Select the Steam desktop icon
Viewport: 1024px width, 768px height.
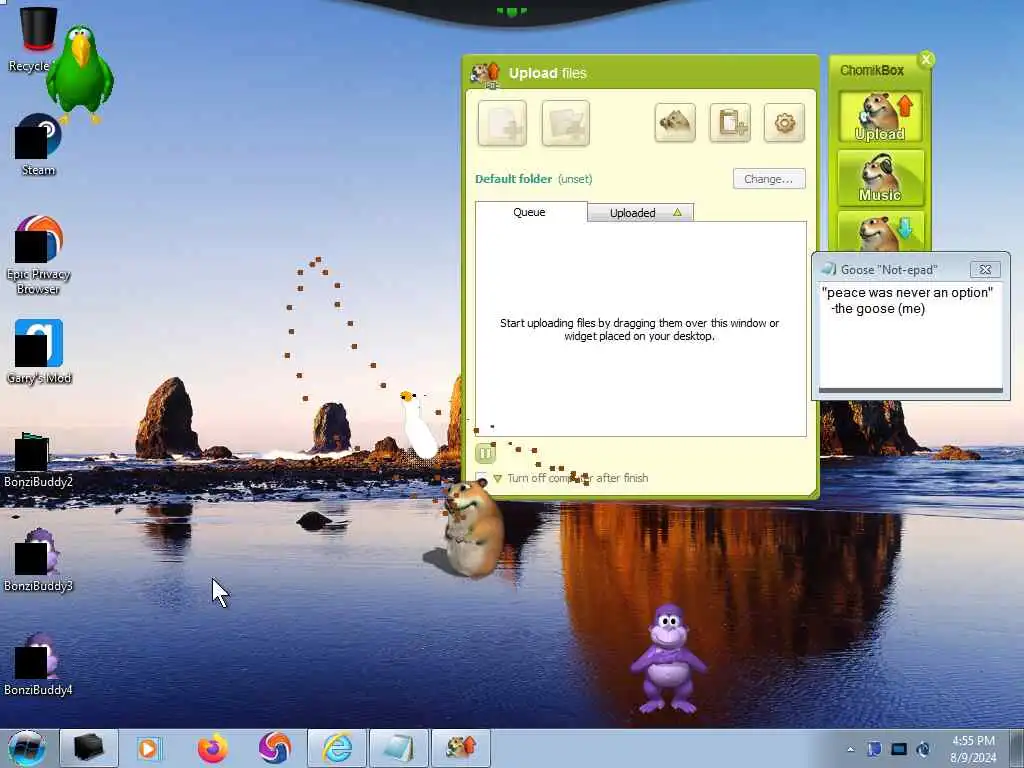(x=38, y=145)
